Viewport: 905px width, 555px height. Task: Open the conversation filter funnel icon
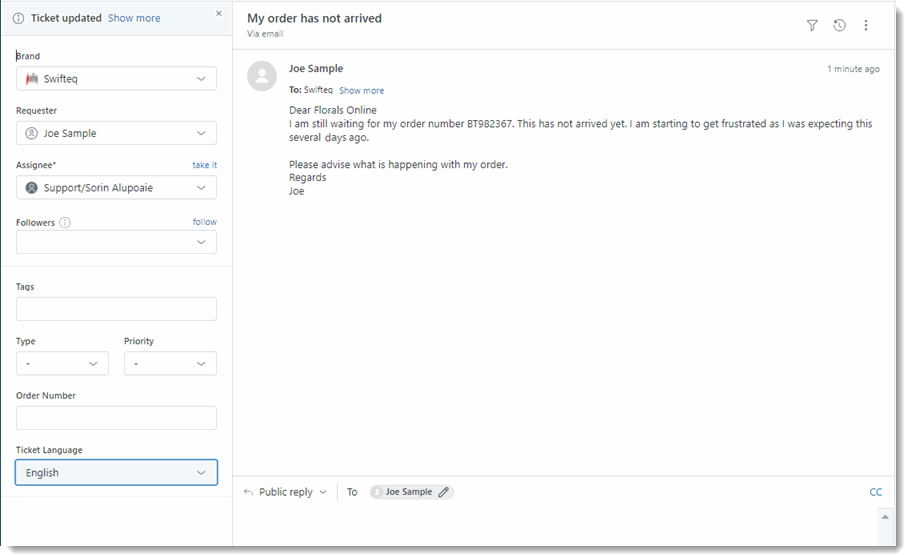click(x=812, y=25)
